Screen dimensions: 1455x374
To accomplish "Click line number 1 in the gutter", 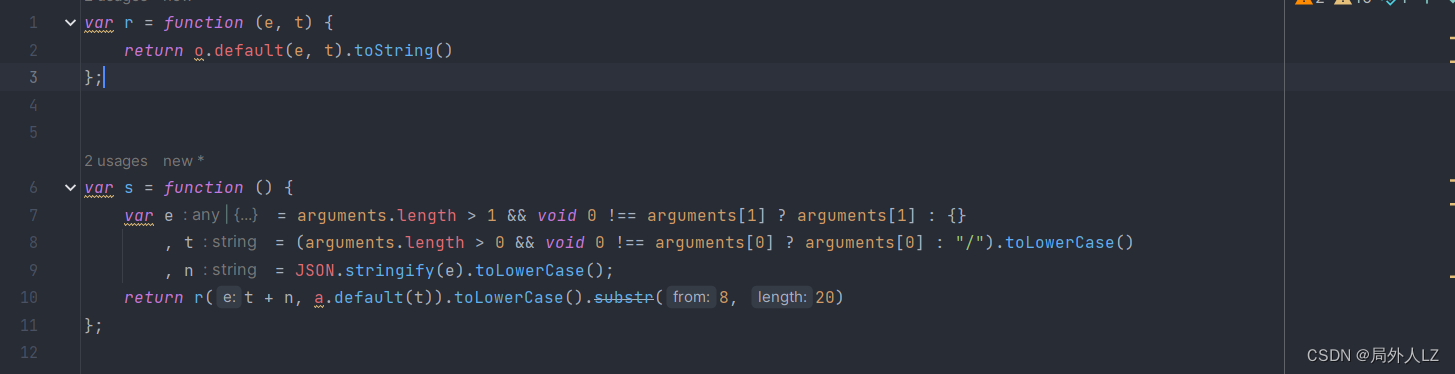I will point(33,22).
